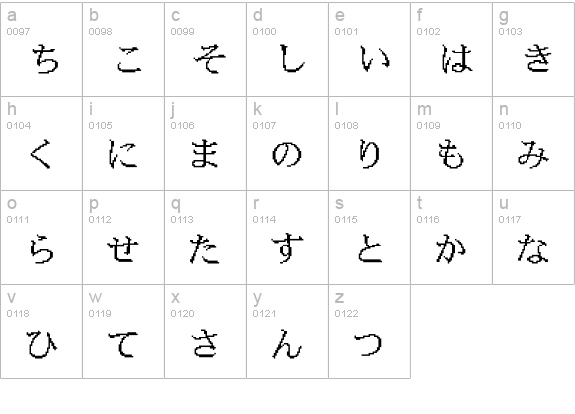Screen dimensions: 575x414
Task: Pick the は glyph labeled 0102
Action: pyautogui.click(x=457, y=59)
